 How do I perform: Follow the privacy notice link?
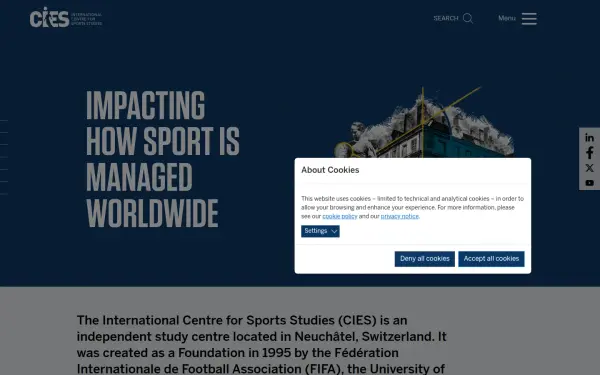click(x=399, y=217)
